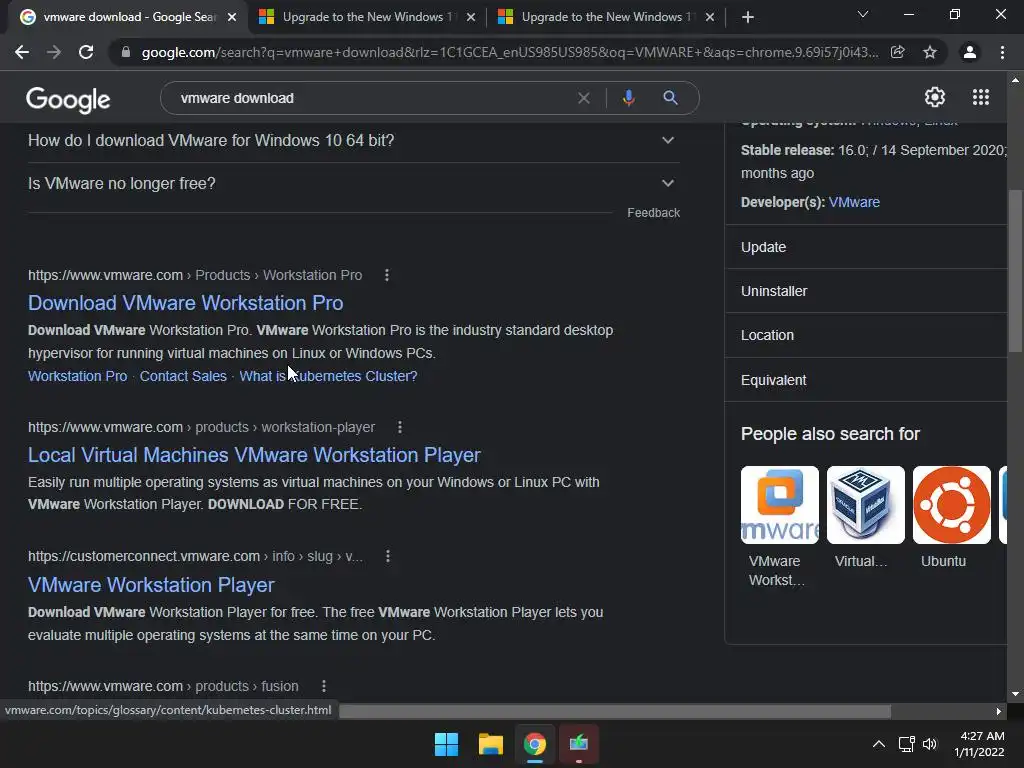The height and width of the screenshot is (768, 1024).
Task: Expand the Location section
Action: tap(866, 335)
